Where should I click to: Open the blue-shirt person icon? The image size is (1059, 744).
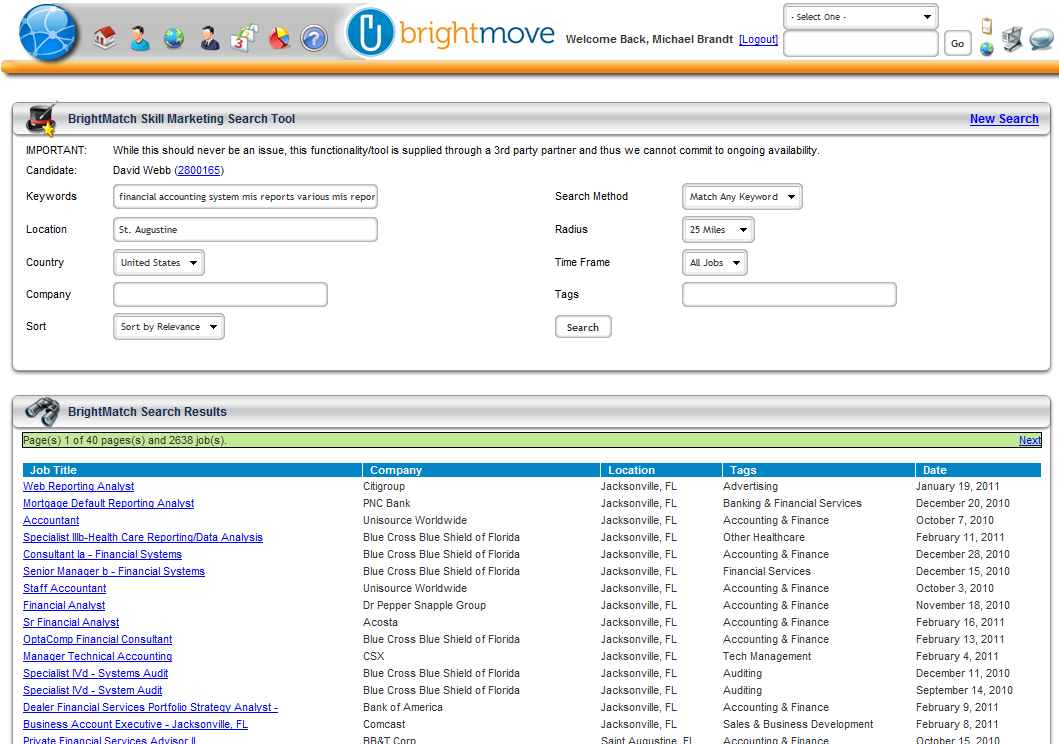click(x=140, y=38)
